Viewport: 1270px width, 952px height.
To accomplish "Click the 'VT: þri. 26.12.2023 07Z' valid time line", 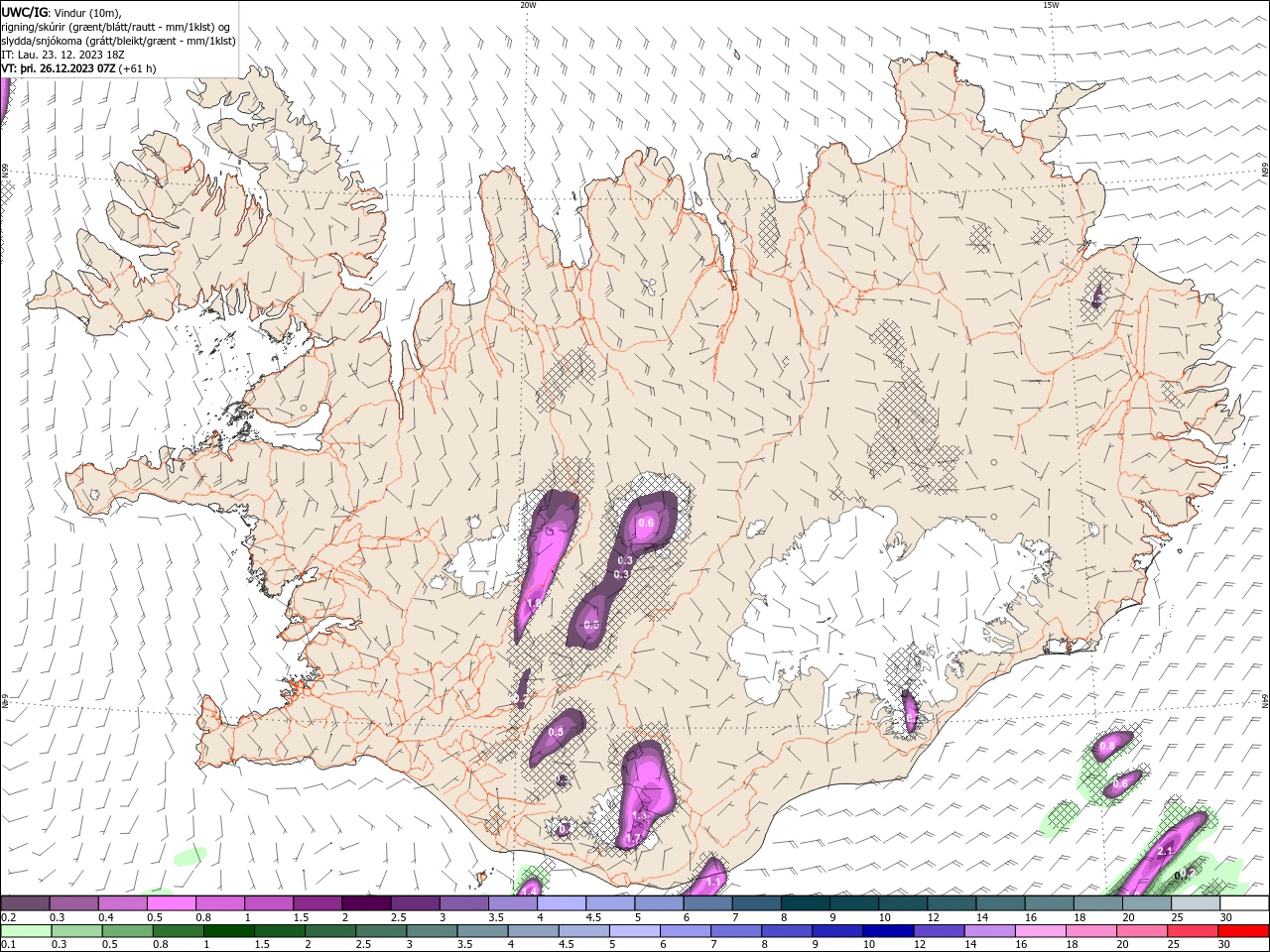I will click(x=59, y=68).
